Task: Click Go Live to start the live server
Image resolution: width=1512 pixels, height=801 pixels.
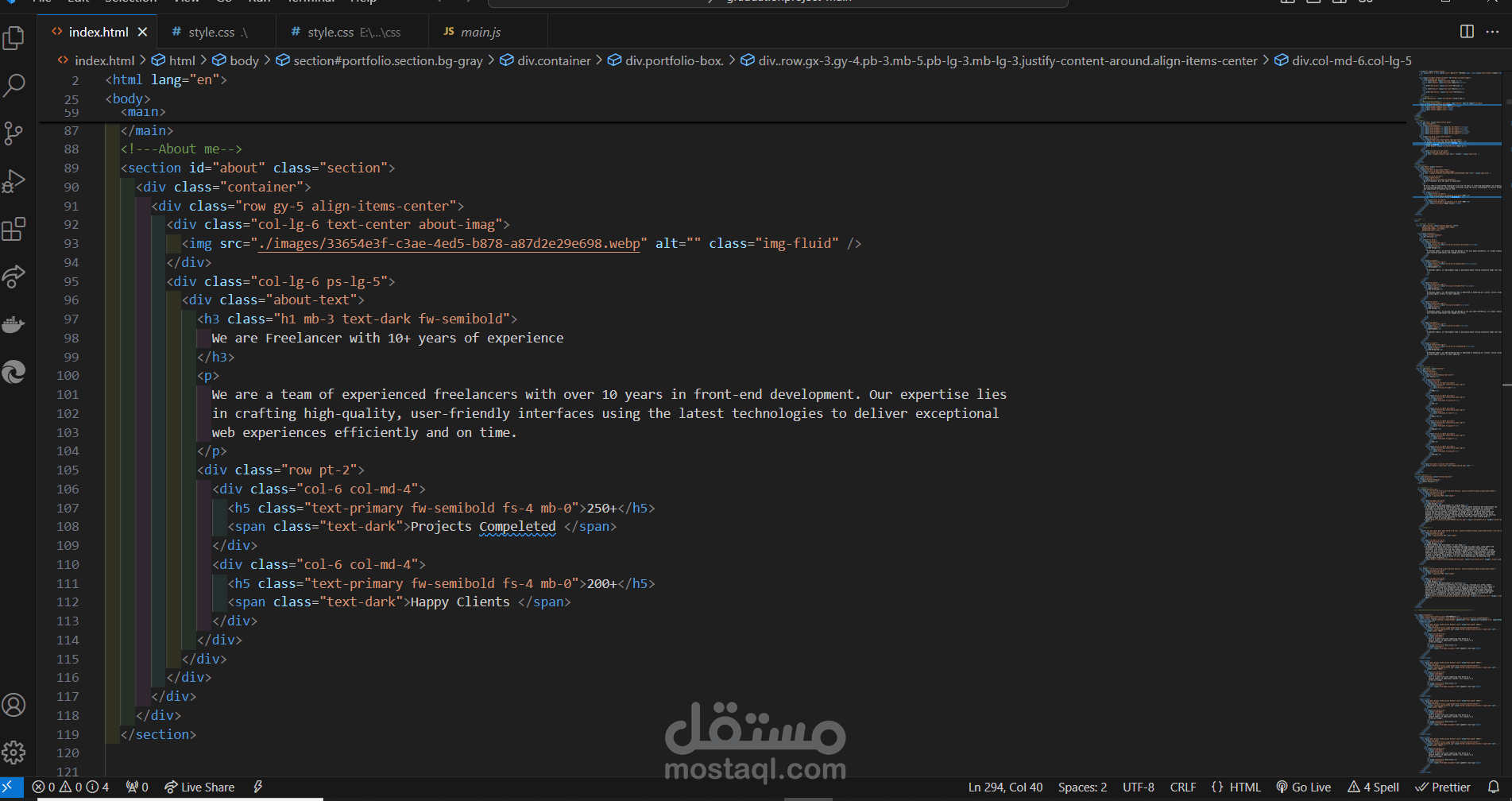Action: point(1303,787)
